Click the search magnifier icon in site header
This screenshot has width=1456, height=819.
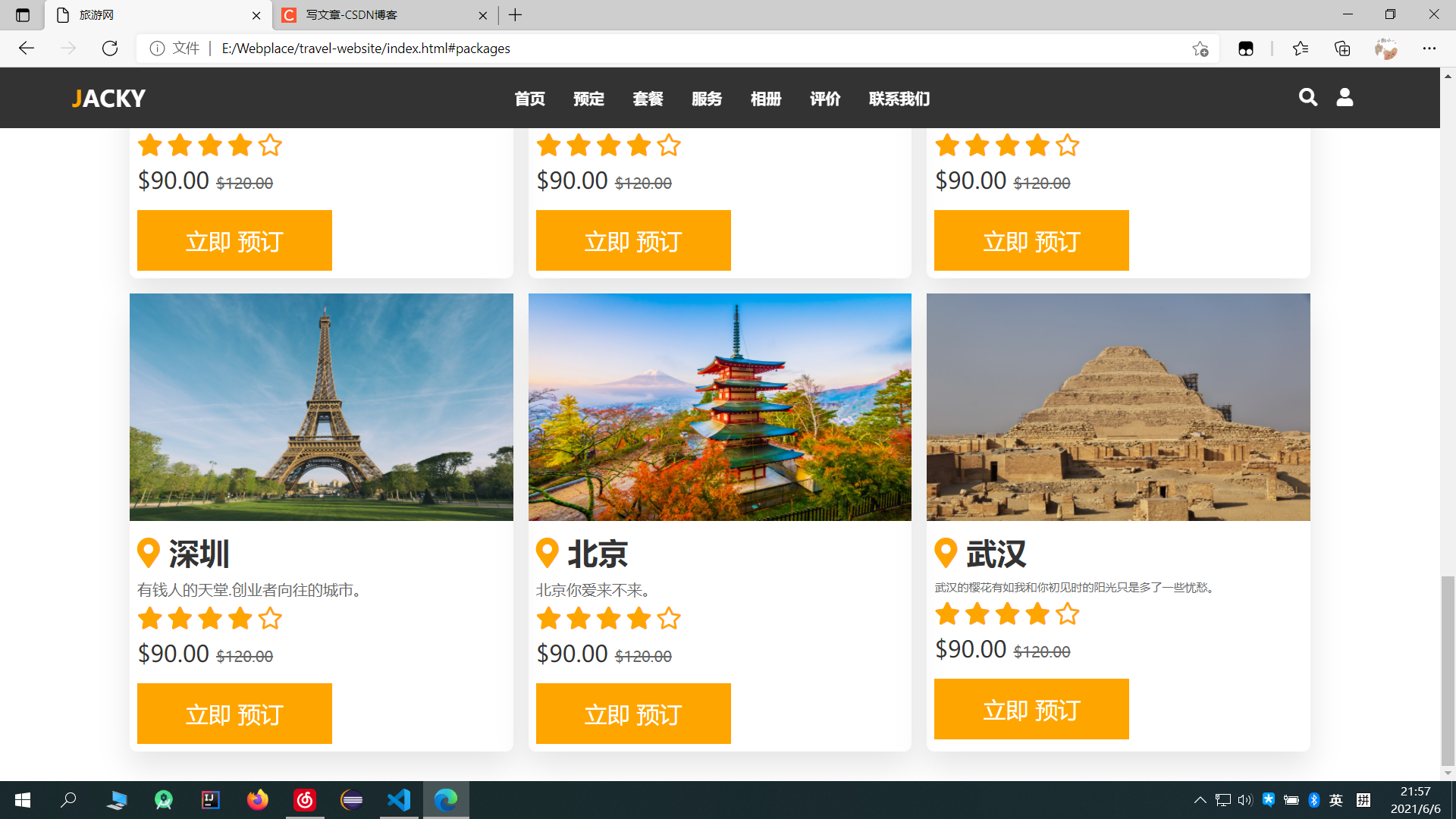point(1307,97)
